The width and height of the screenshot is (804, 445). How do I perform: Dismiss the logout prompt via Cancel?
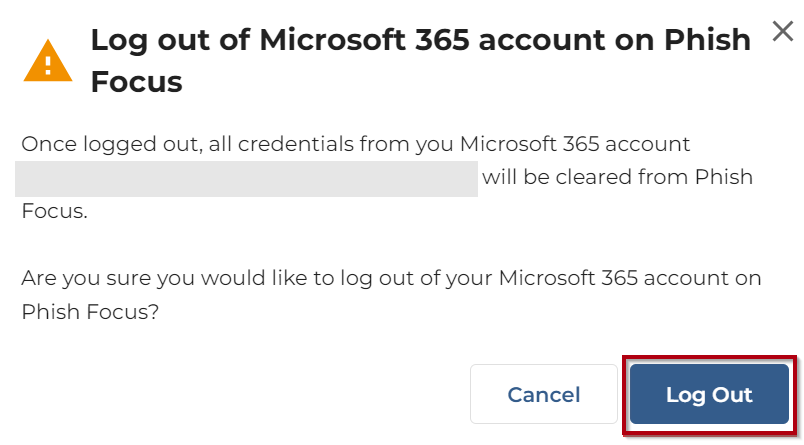[543, 394]
